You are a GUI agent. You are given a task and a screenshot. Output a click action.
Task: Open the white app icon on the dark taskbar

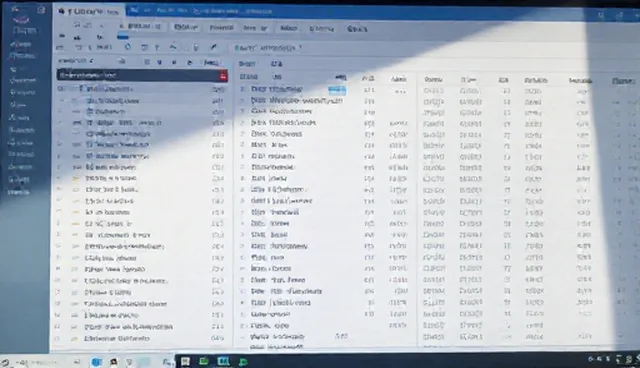coord(185,361)
